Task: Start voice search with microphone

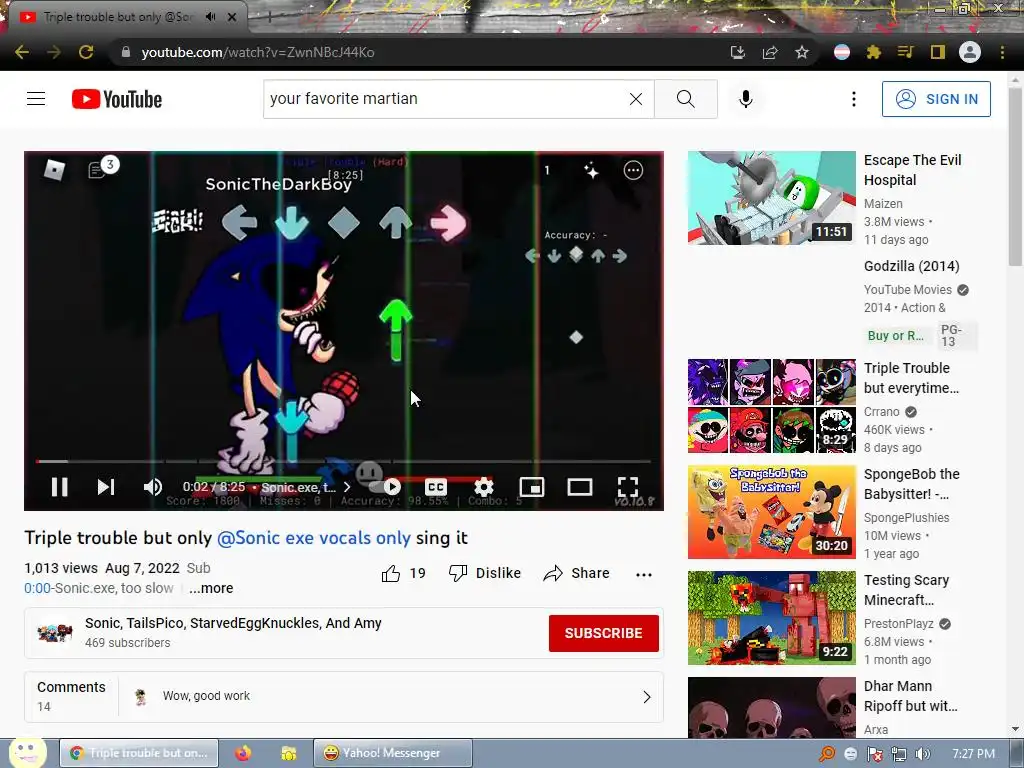Action: [x=746, y=99]
